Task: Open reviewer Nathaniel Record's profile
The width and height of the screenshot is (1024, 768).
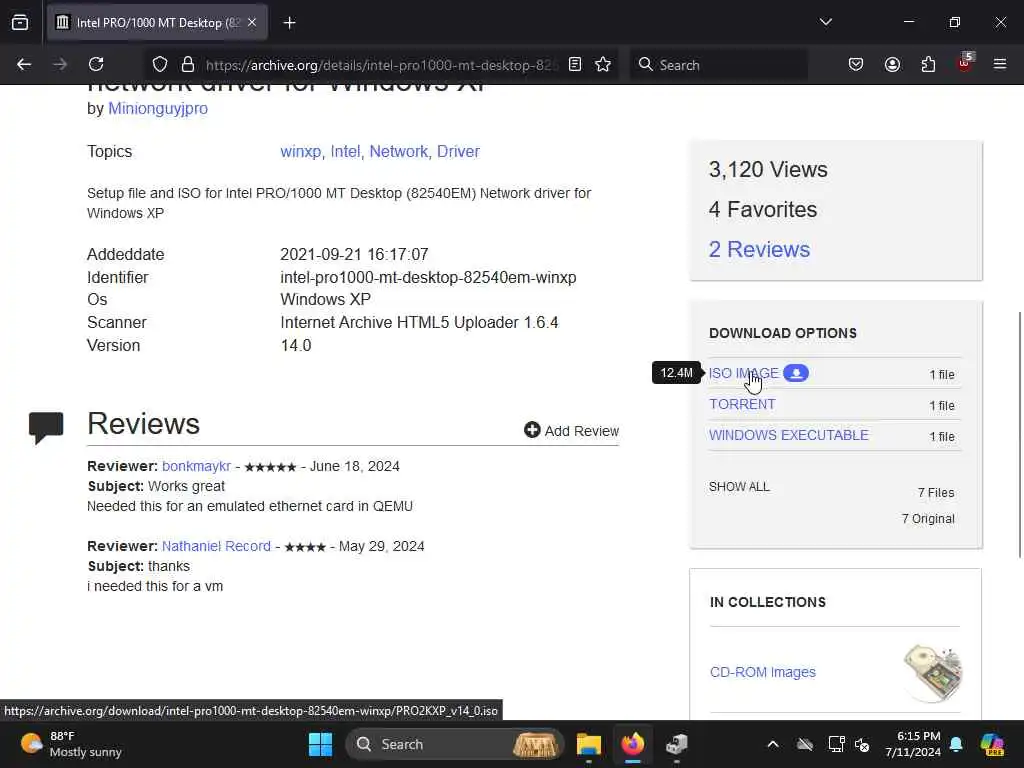Action: click(x=216, y=546)
